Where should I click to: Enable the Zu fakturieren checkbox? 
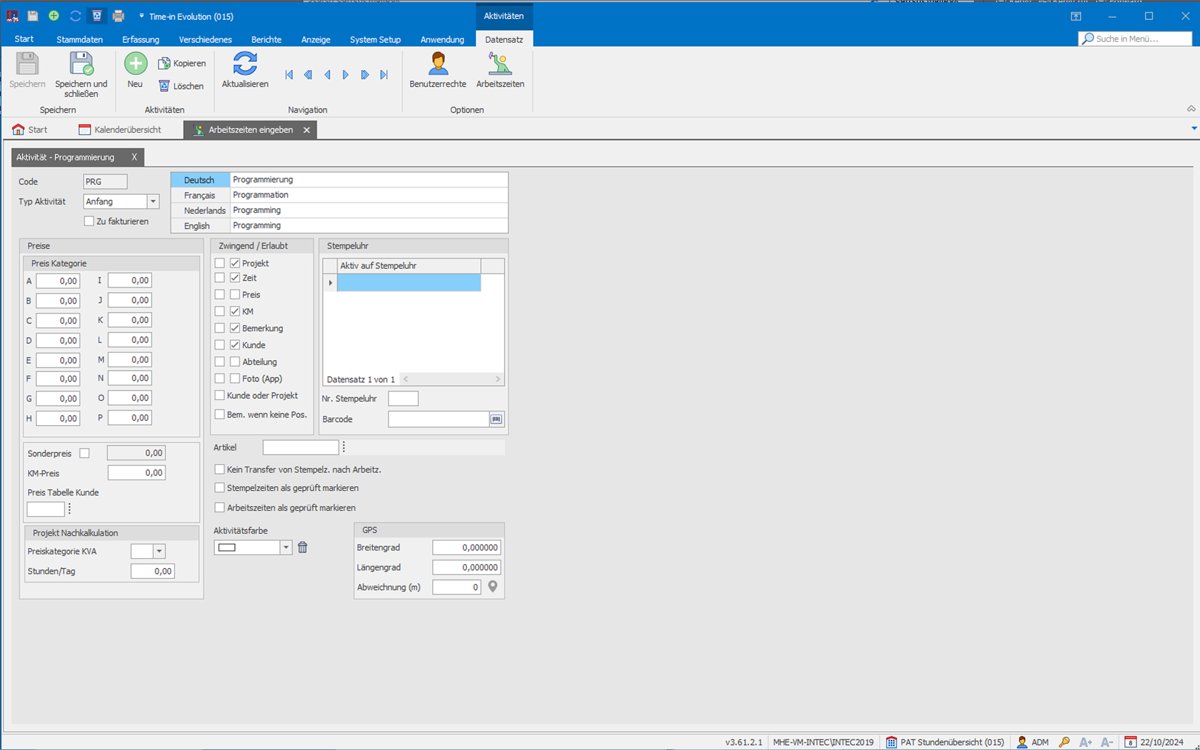coord(89,221)
